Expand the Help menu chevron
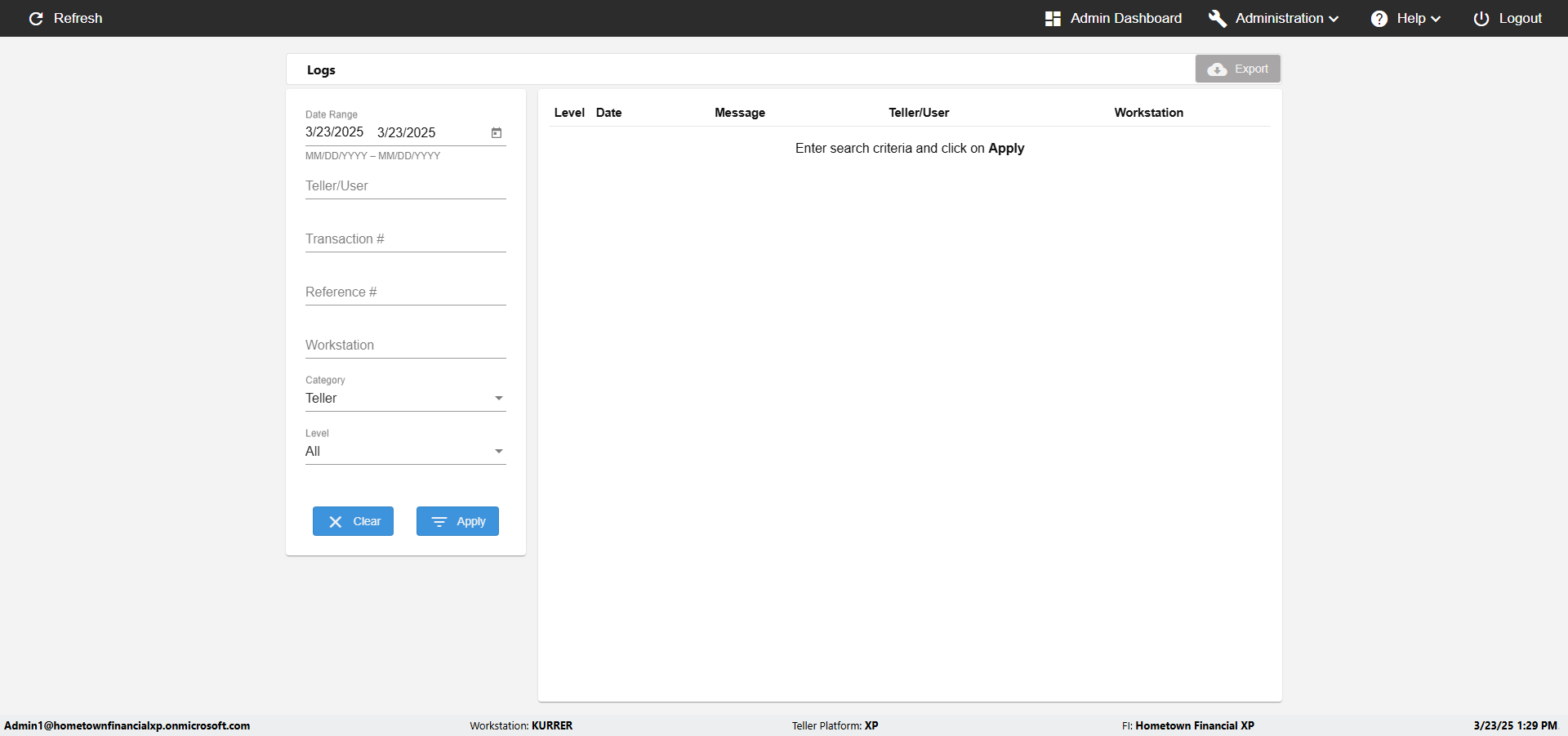Viewport: 1568px width, 736px height. tap(1436, 19)
